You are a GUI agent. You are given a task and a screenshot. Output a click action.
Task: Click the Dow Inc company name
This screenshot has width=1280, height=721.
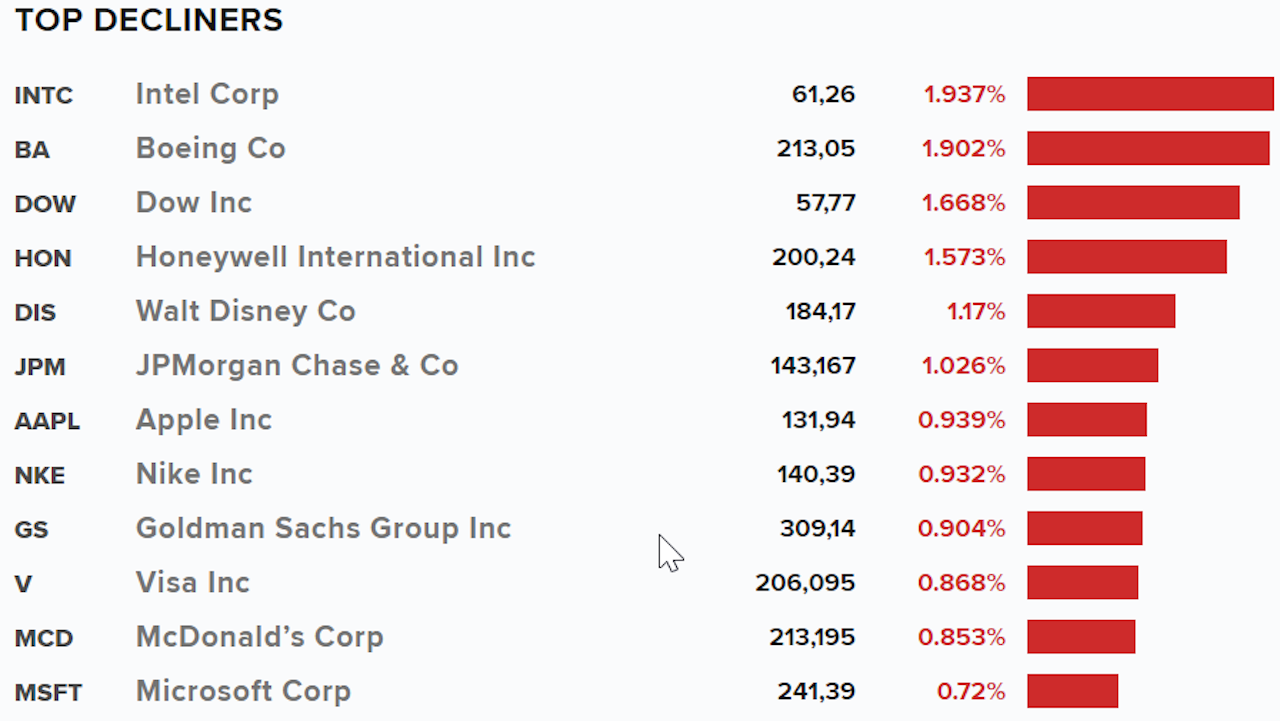click(194, 202)
